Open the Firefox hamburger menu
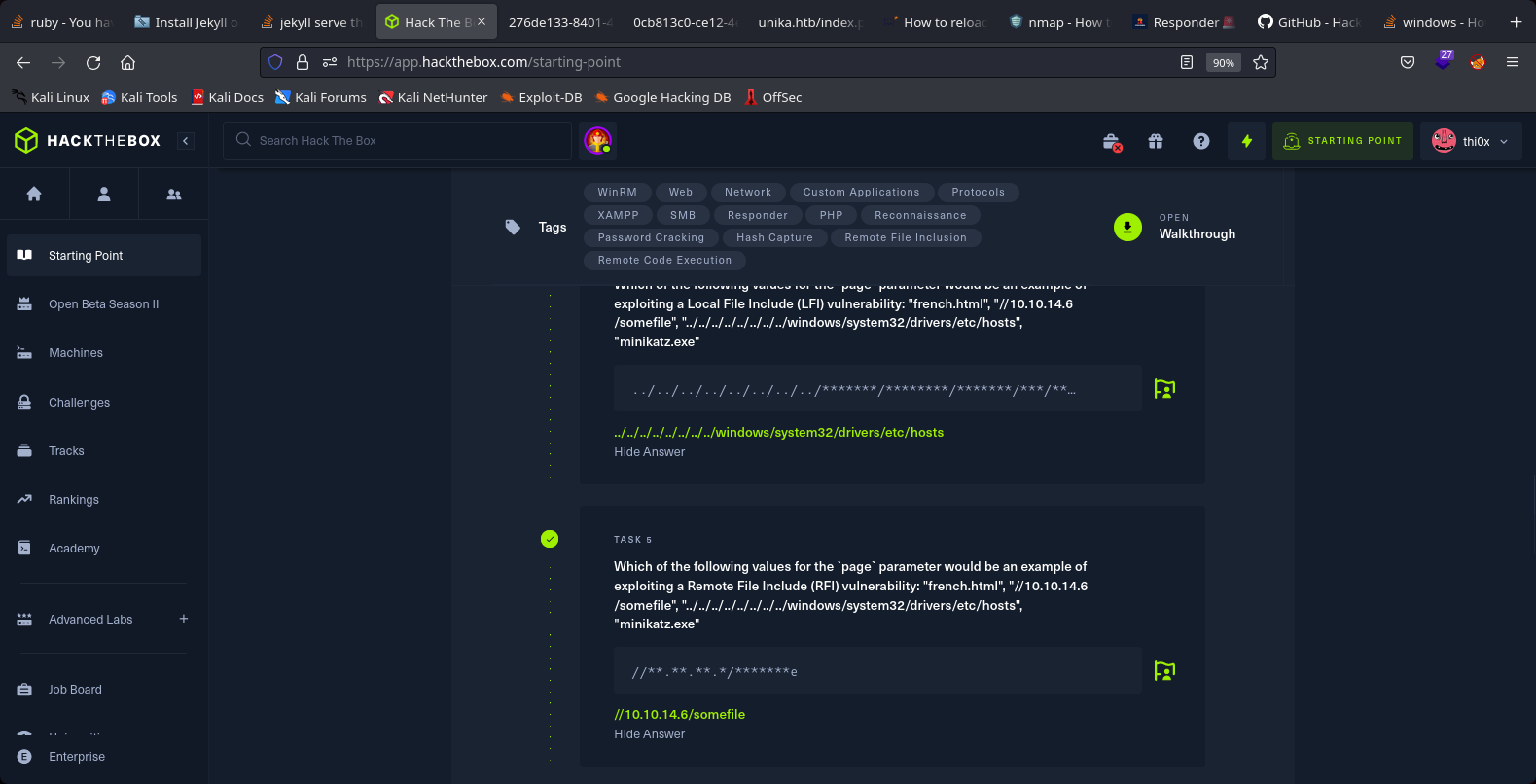 tap(1513, 62)
